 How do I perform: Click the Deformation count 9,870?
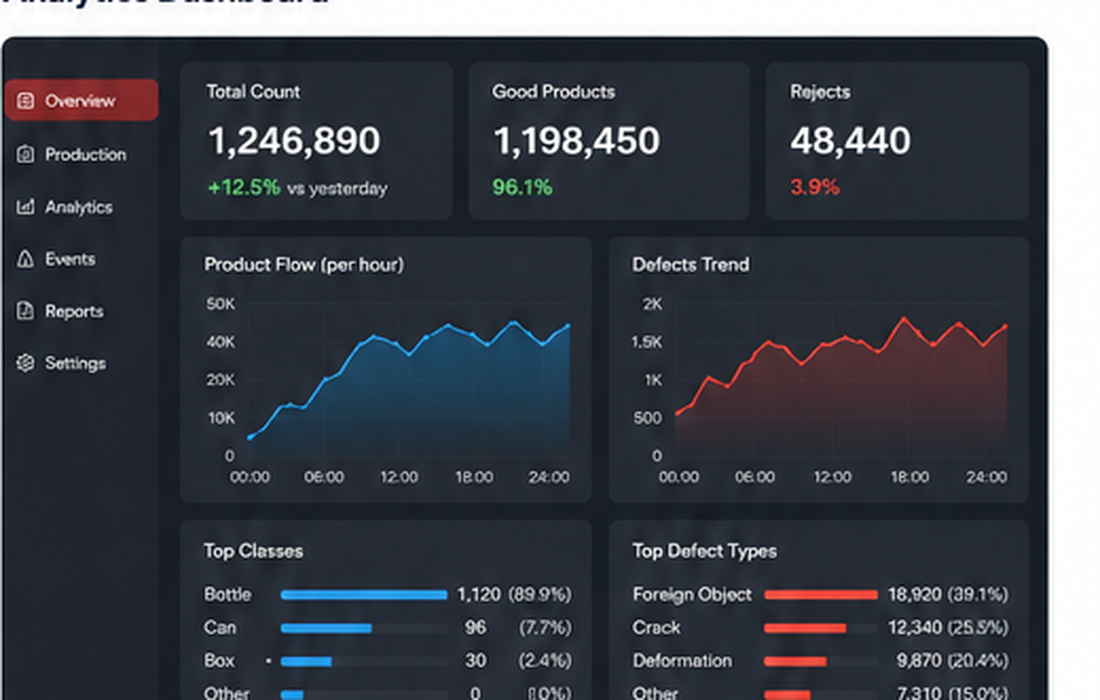(x=920, y=661)
